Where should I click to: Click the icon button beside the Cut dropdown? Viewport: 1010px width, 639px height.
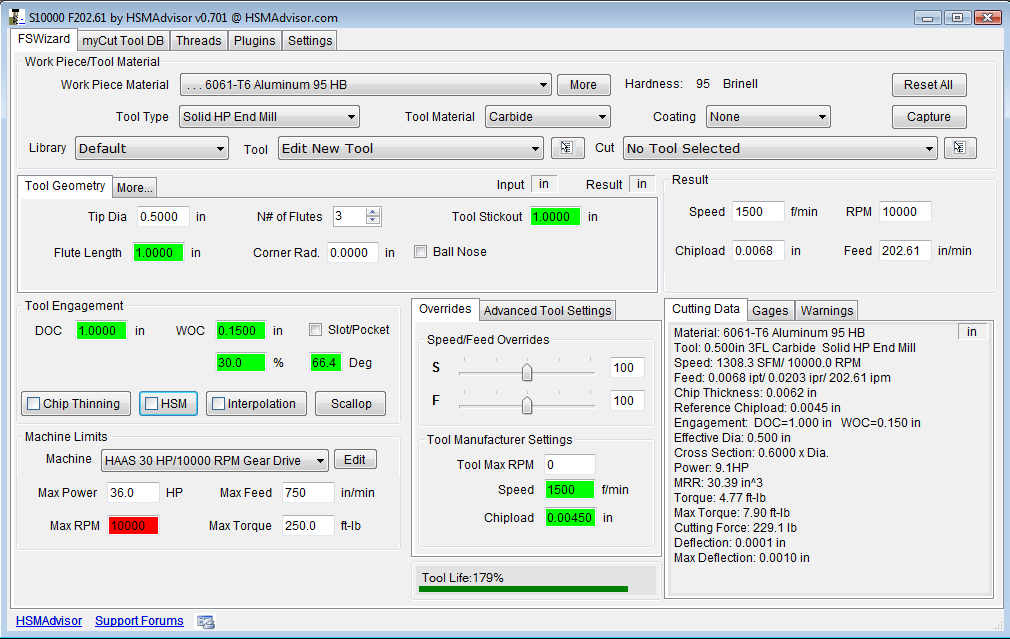pos(959,148)
